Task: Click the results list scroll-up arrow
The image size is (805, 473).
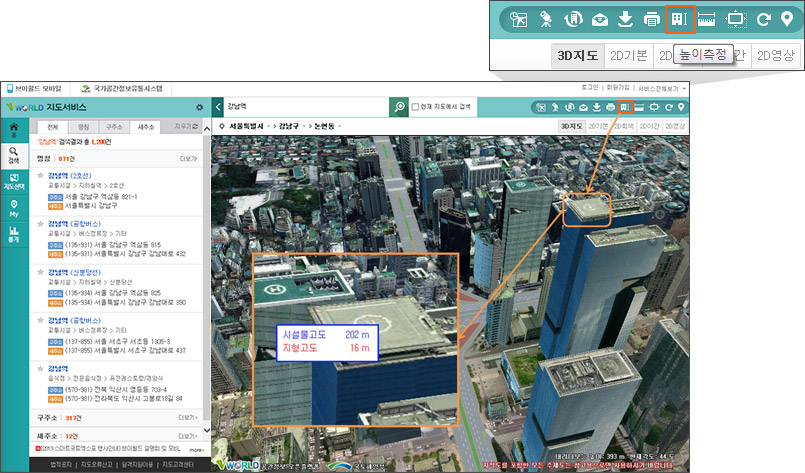Action: 207,128
